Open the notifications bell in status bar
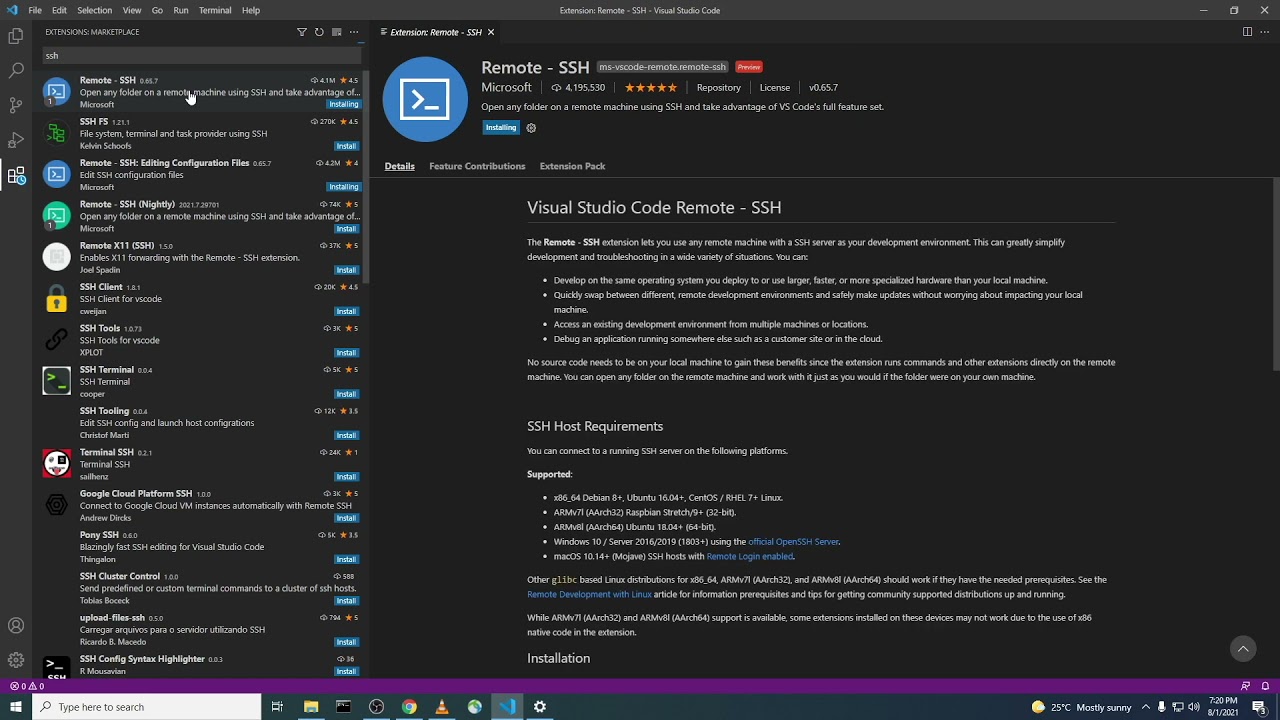The image size is (1280, 720). point(1265,686)
